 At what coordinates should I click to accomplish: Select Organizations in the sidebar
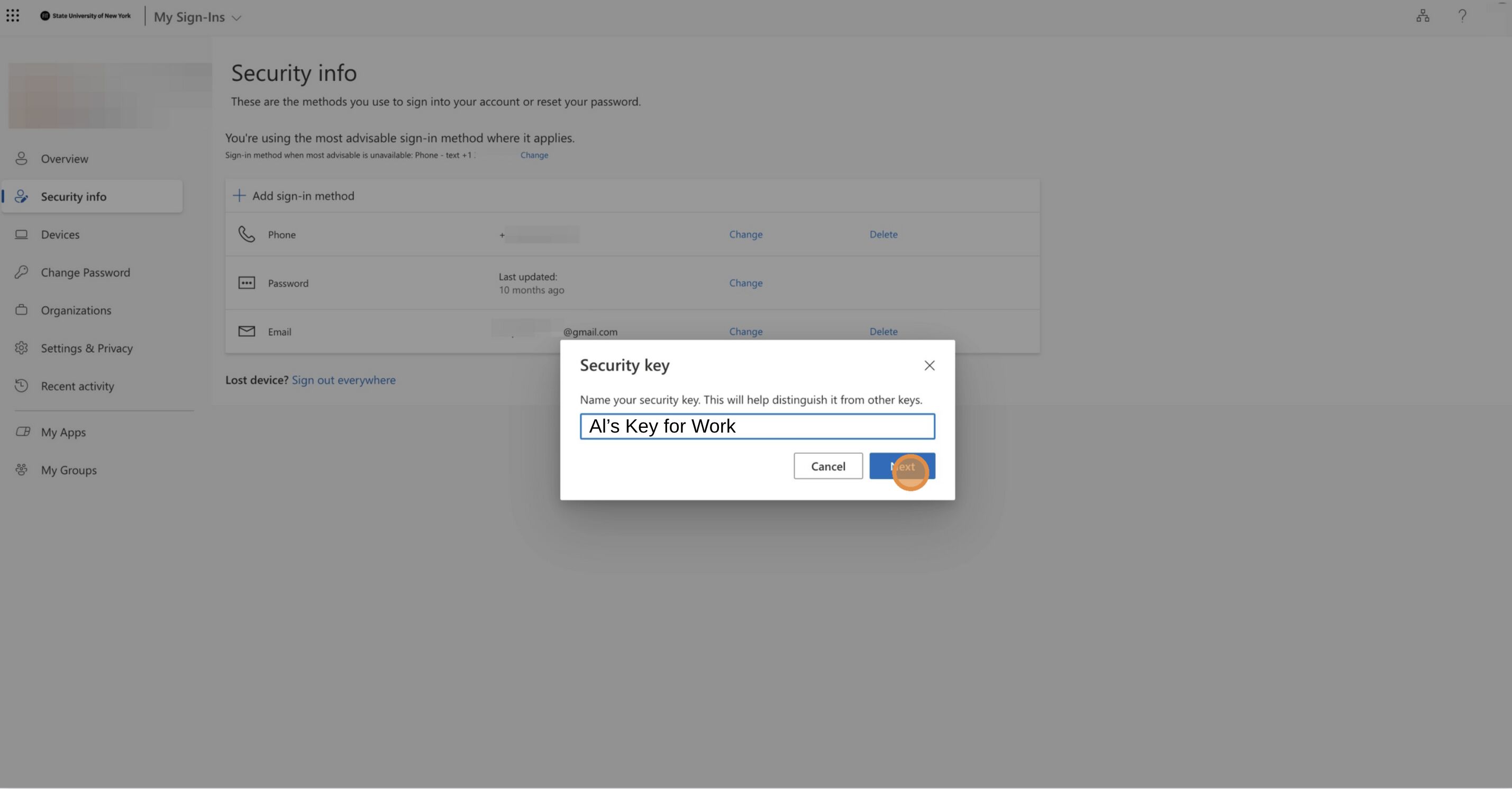[x=76, y=310]
